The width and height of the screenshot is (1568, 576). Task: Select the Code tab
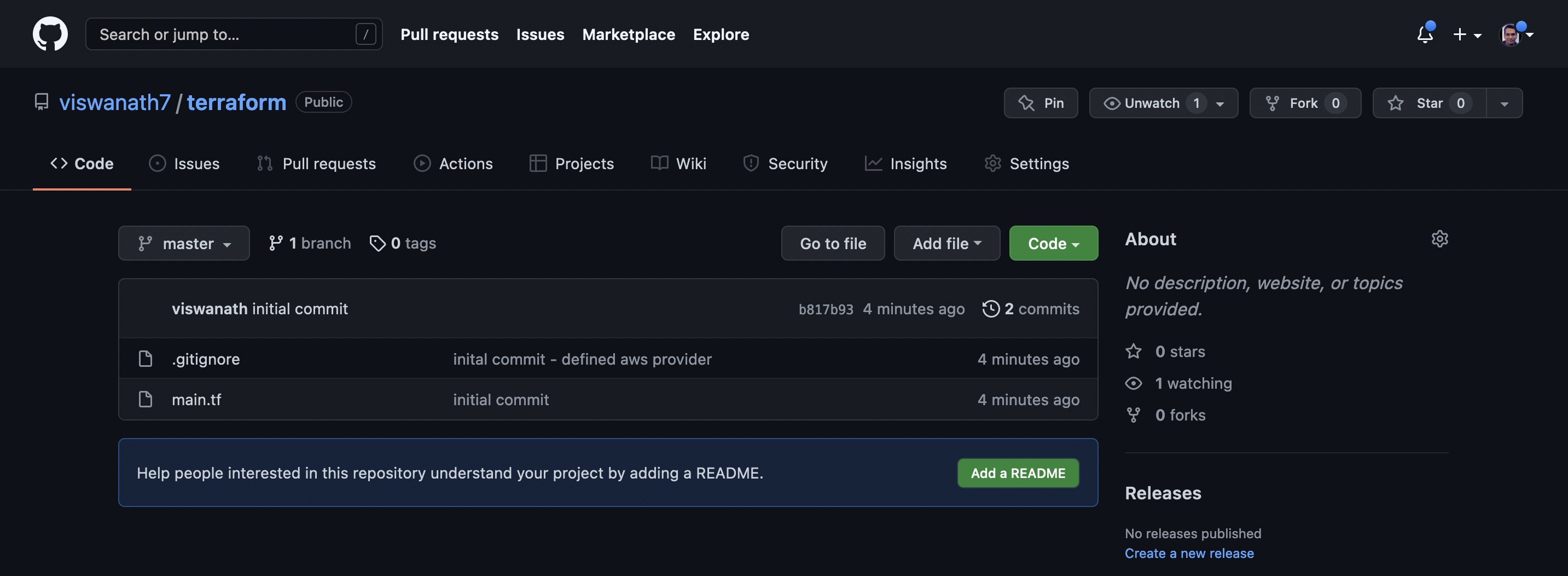[x=82, y=163]
